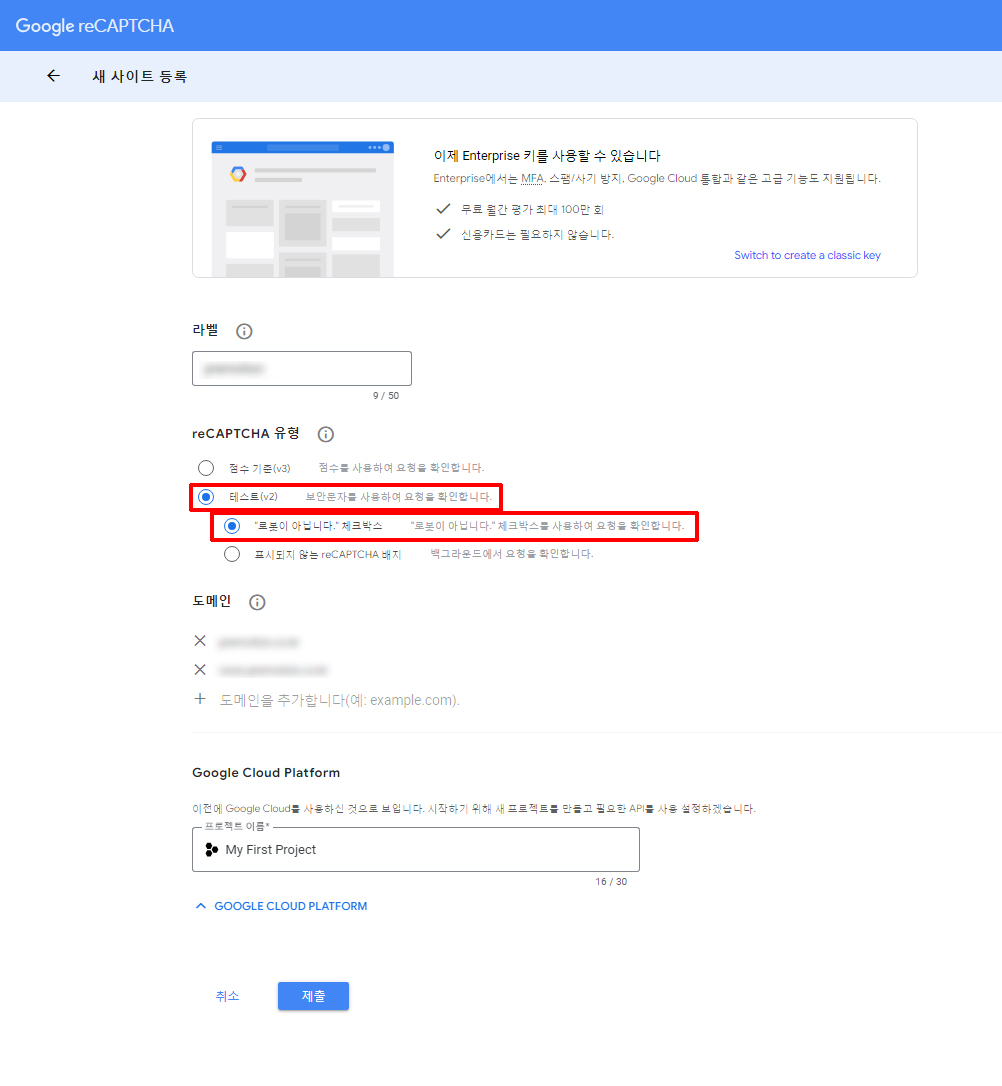Edit the 프로젝트 이름 field My First Project
The height and width of the screenshot is (1086, 1002).
coord(415,849)
